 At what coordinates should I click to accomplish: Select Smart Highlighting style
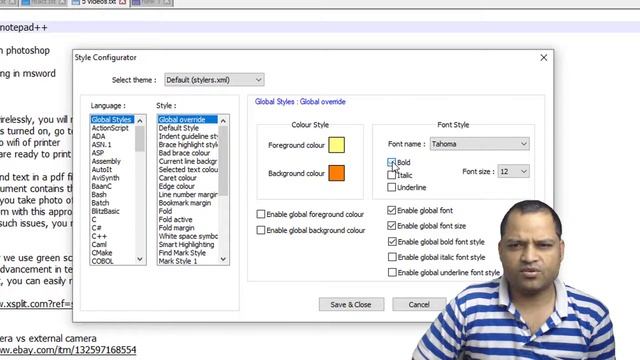coord(188,244)
